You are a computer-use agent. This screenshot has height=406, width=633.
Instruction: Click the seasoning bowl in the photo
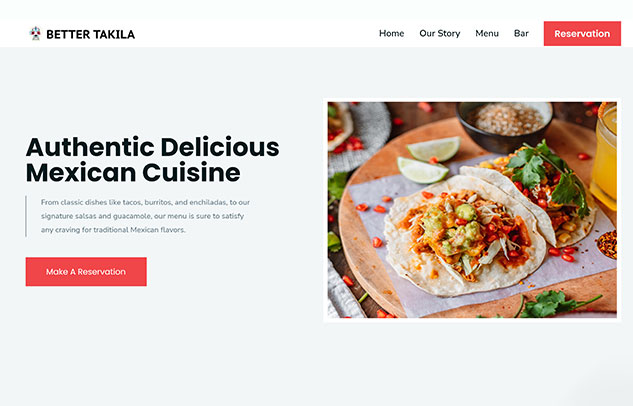(505, 123)
